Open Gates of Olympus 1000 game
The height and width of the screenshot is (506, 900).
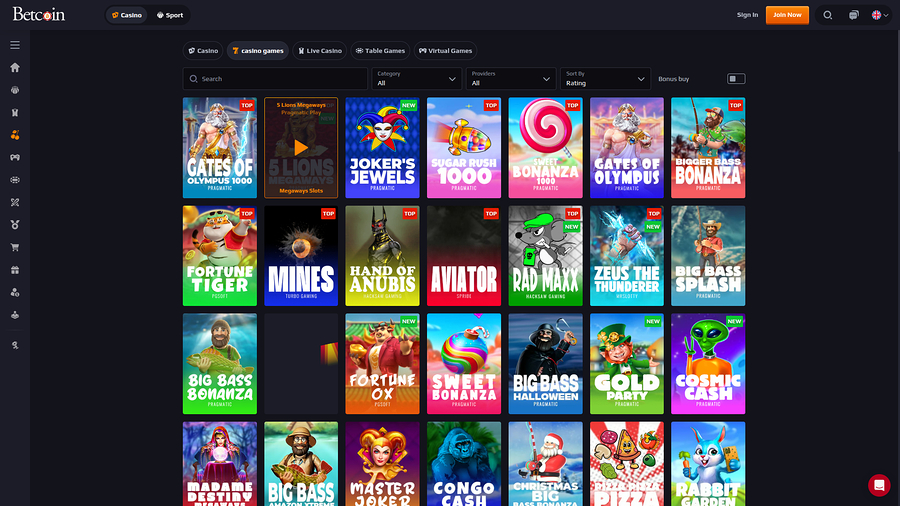click(220, 147)
